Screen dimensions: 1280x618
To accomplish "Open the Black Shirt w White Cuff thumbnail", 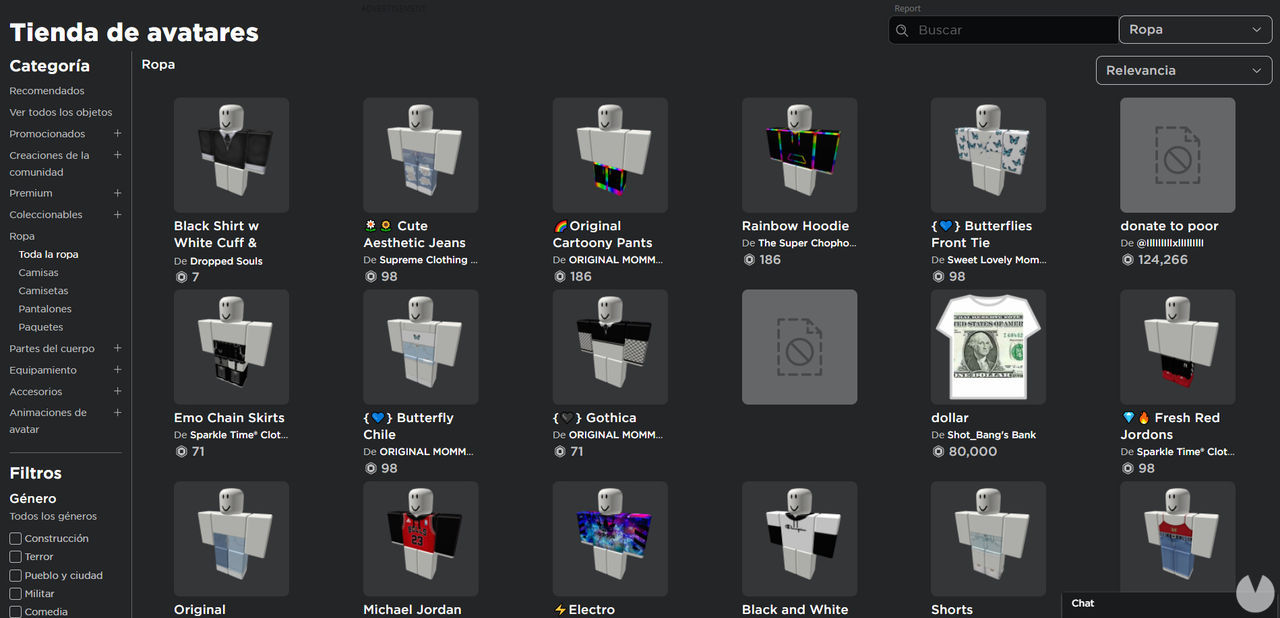I will pos(231,155).
